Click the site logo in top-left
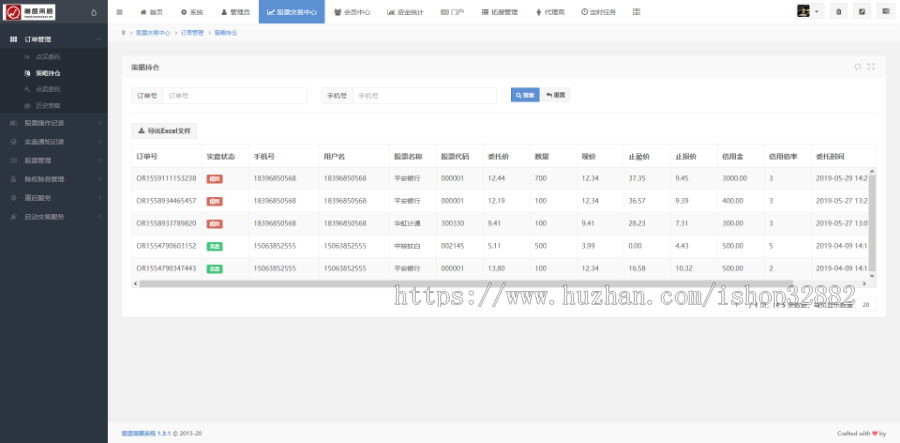This screenshot has width=900, height=443. click(x=29, y=12)
